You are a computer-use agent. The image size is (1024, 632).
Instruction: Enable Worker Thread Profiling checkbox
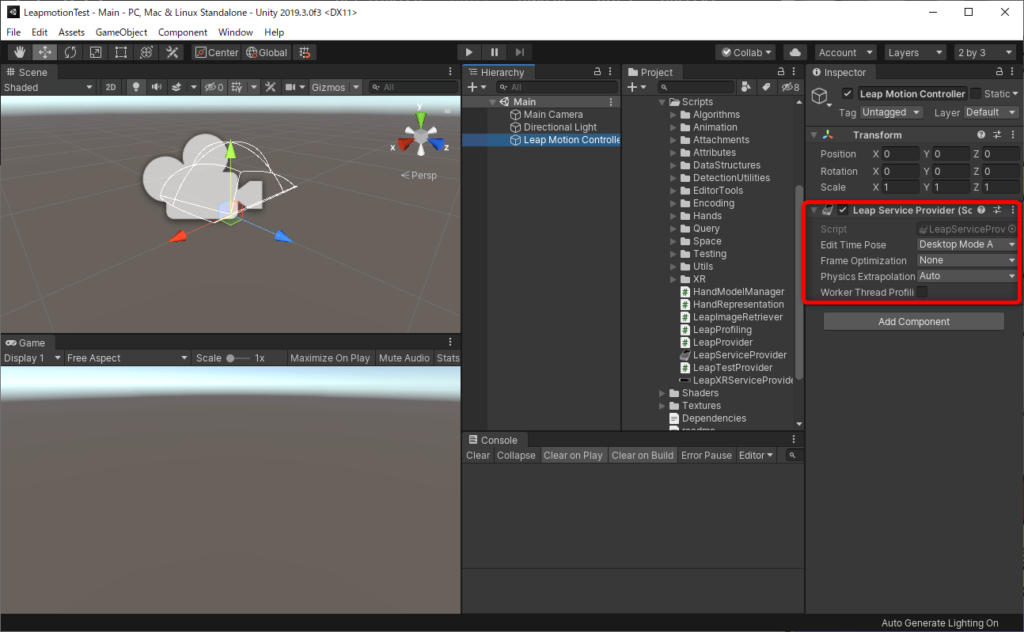point(922,292)
